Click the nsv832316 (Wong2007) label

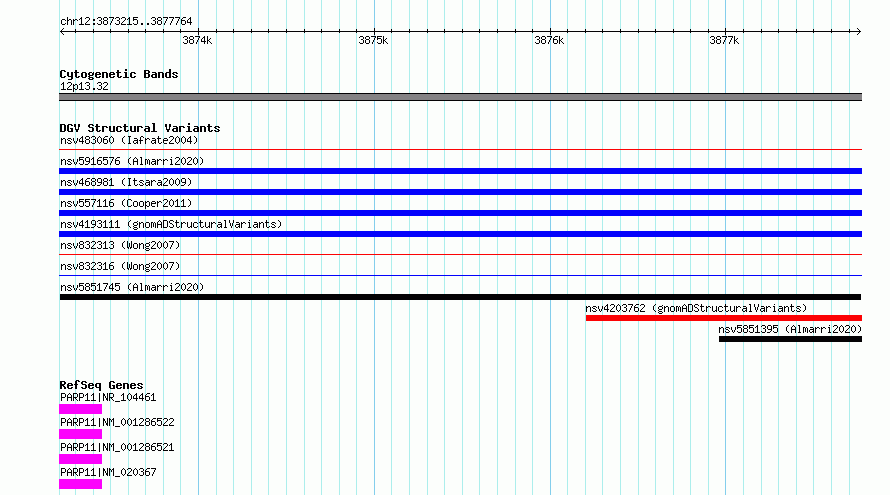(120, 266)
